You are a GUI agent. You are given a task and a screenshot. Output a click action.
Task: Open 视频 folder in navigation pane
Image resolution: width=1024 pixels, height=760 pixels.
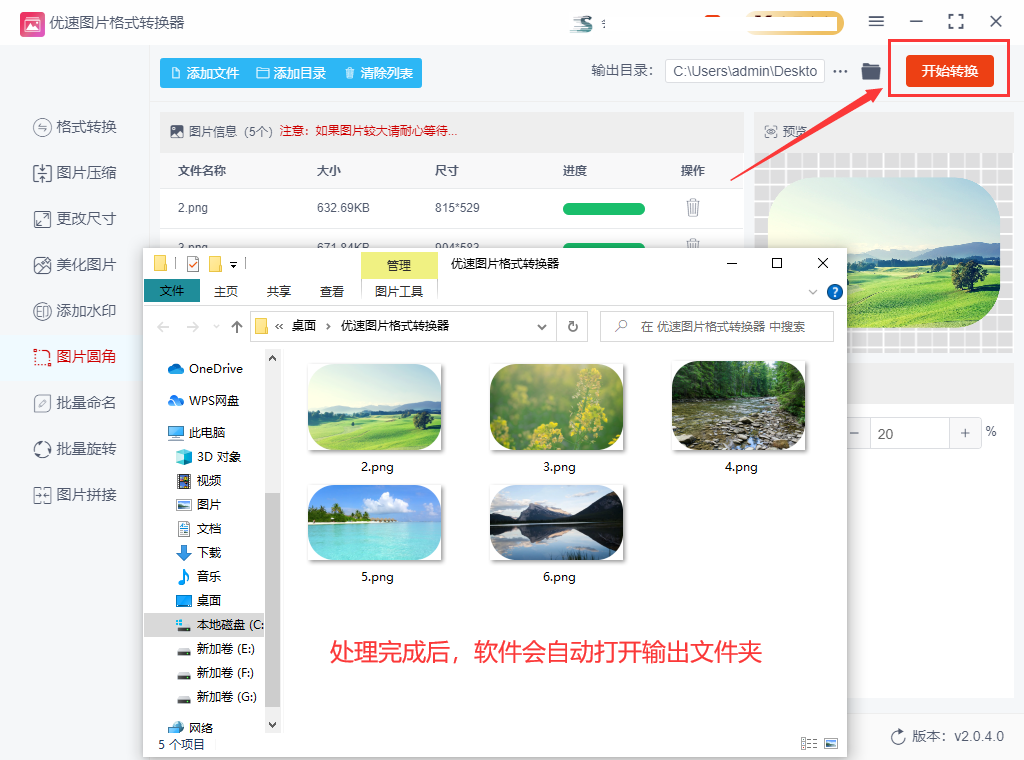(x=199, y=481)
